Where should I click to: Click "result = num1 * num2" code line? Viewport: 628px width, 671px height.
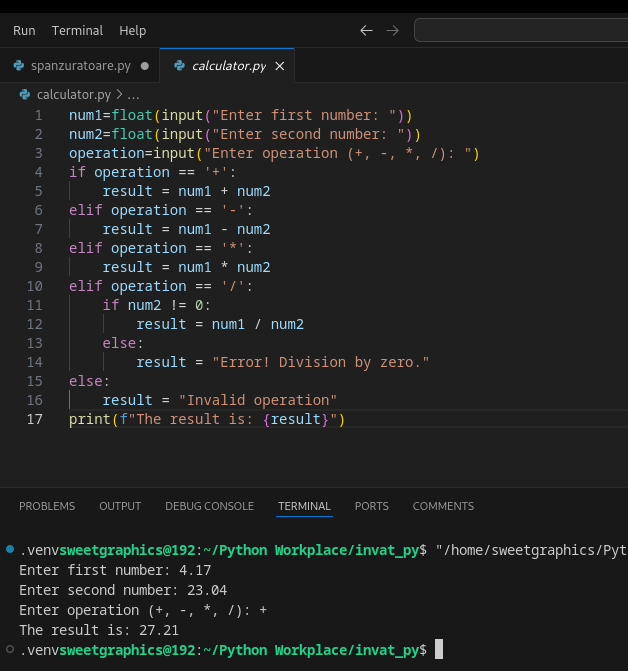(x=187, y=267)
